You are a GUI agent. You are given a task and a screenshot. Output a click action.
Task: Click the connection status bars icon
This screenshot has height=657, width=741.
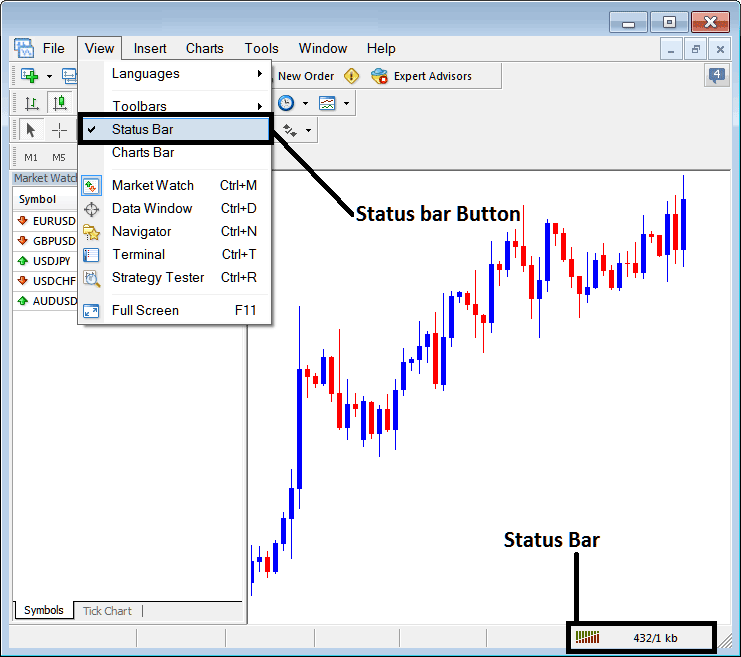588,637
